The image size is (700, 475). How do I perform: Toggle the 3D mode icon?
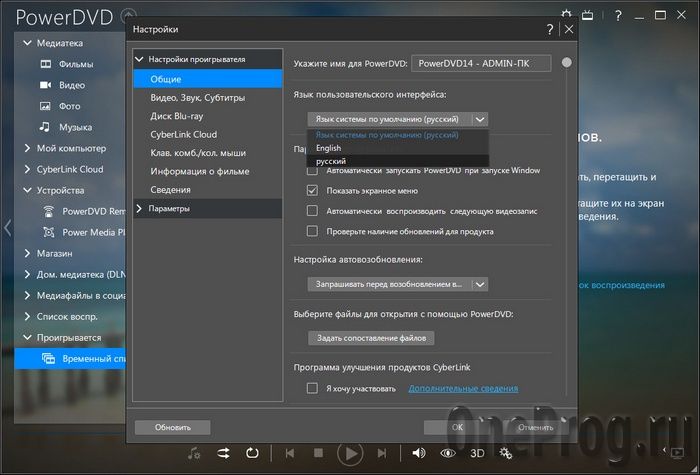(478, 454)
